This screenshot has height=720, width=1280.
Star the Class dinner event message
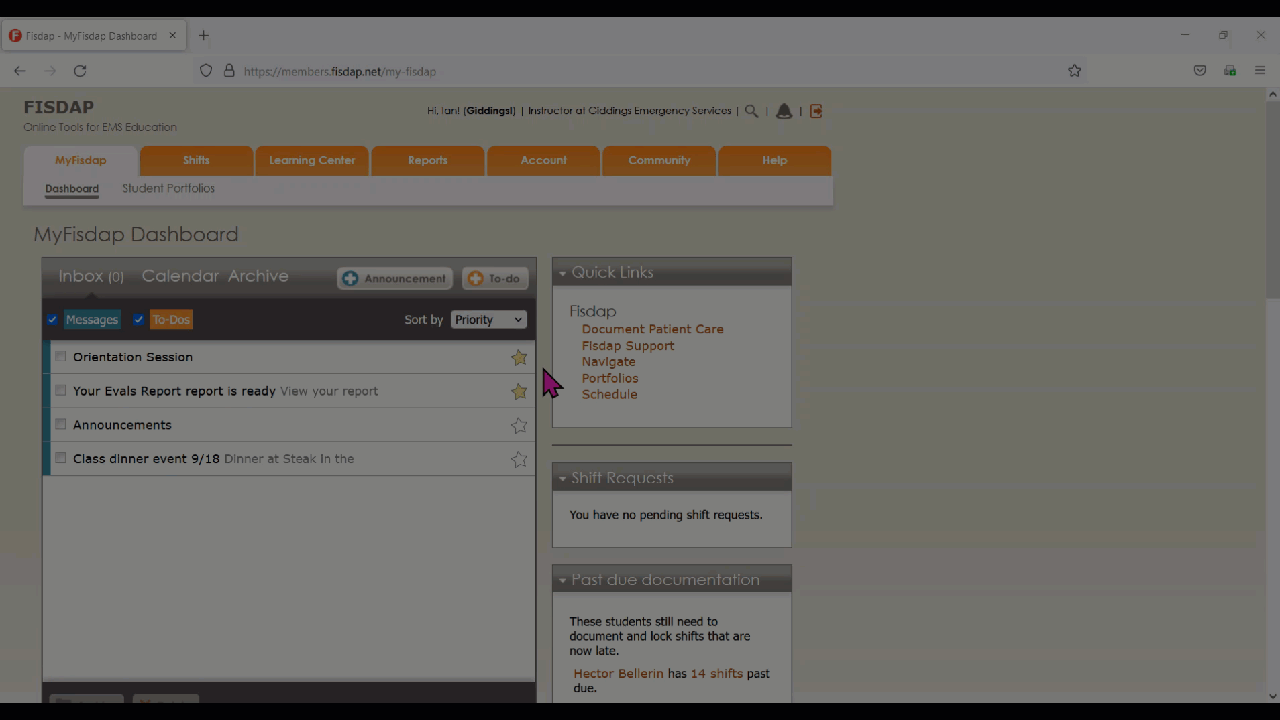tap(519, 459)
